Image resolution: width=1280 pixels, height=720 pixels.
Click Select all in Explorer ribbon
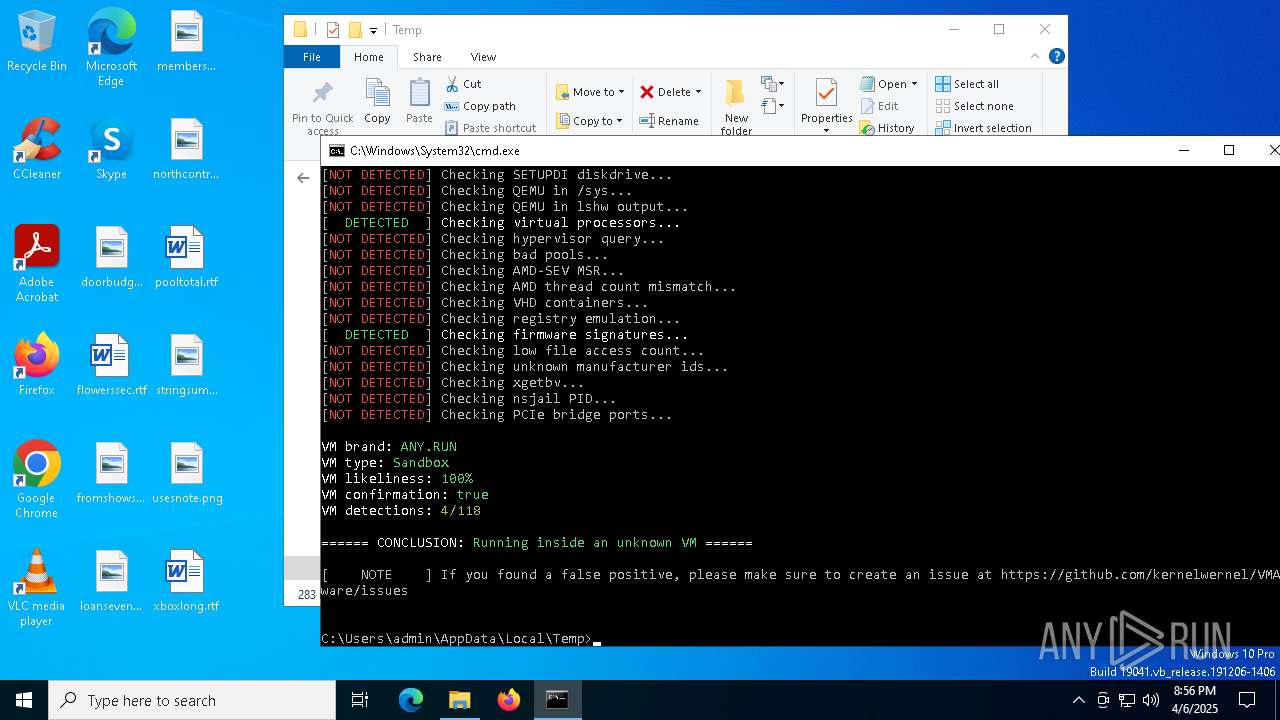coord(967,84)
